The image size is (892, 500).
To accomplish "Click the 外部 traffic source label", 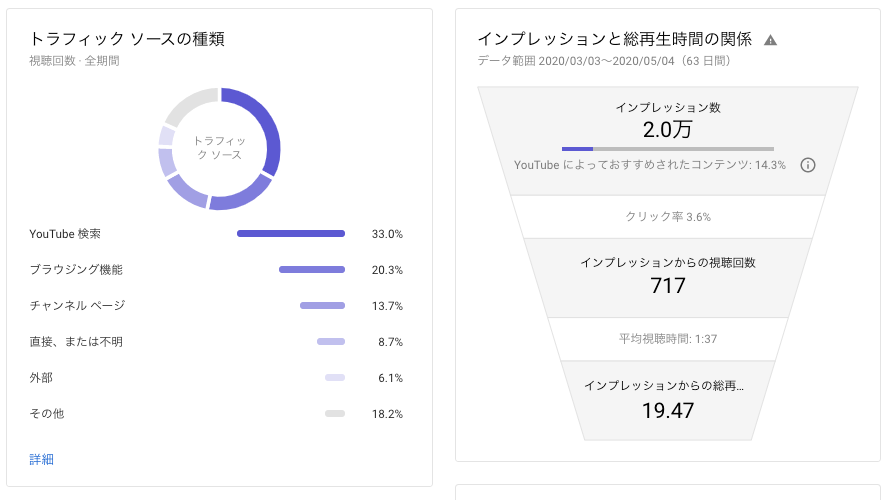I will coord(41,378).
